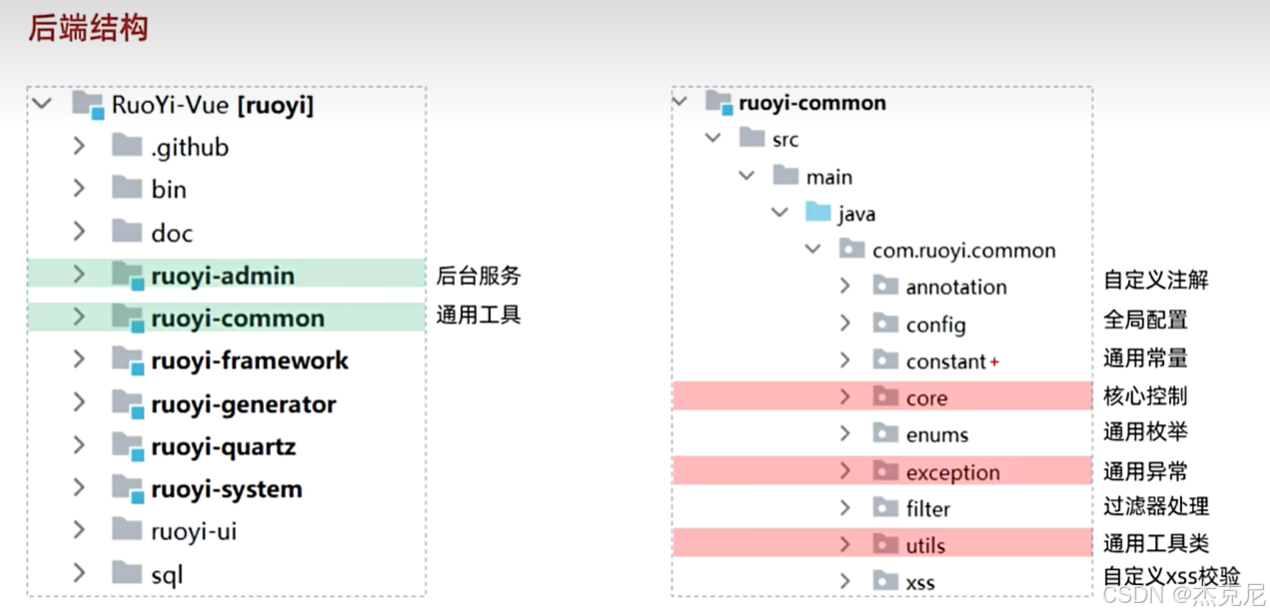This screenshot has width=1270, height=616.
Task: Select the doc tree row label
Action: coord(172,233)
